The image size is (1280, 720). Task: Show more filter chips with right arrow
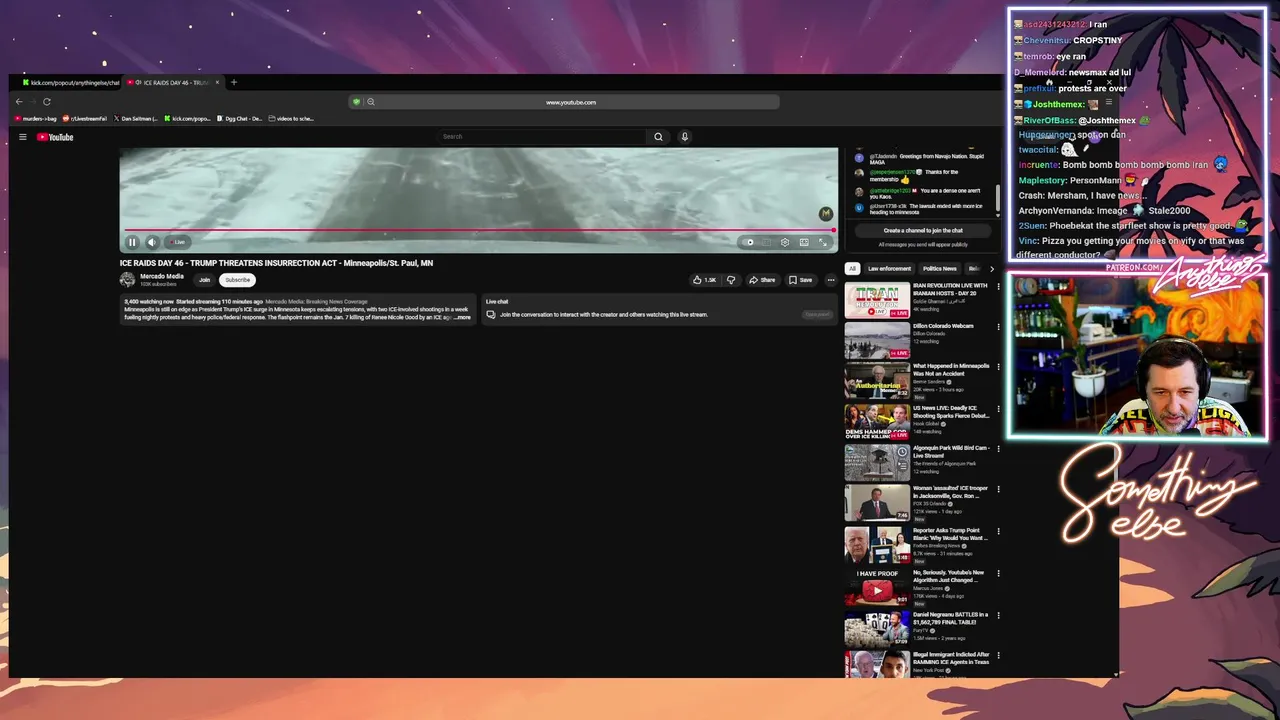point(992,268)
